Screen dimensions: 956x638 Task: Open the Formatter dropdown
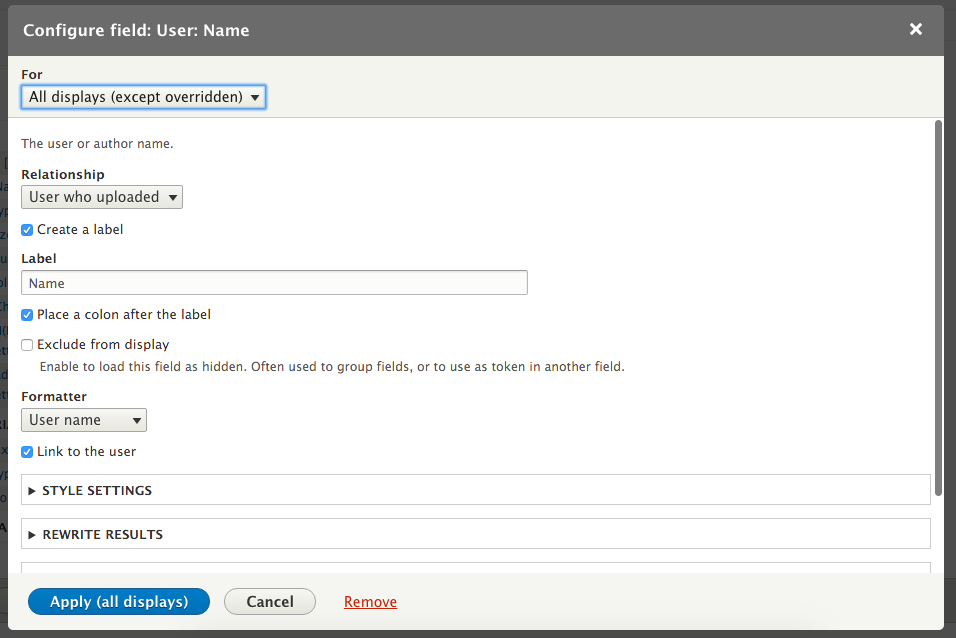84,420
